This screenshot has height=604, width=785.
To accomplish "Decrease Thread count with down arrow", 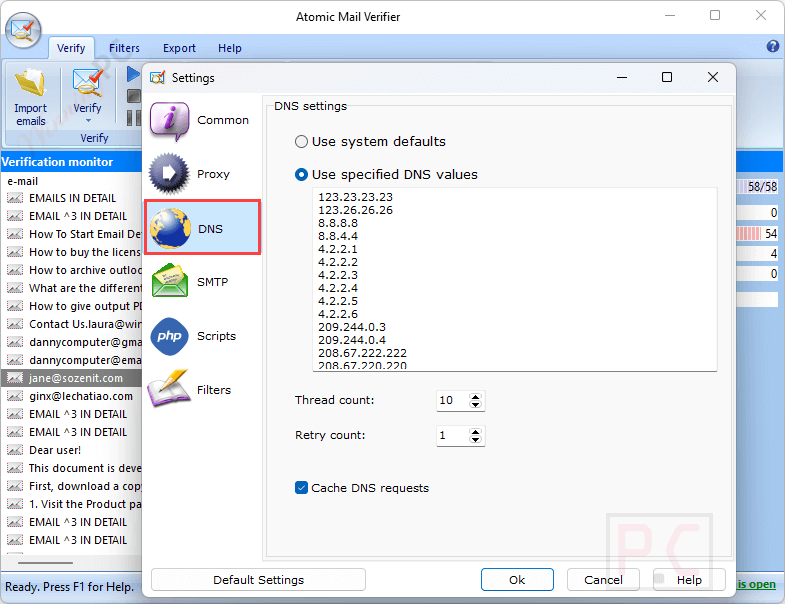I will [x=475, y=405].
